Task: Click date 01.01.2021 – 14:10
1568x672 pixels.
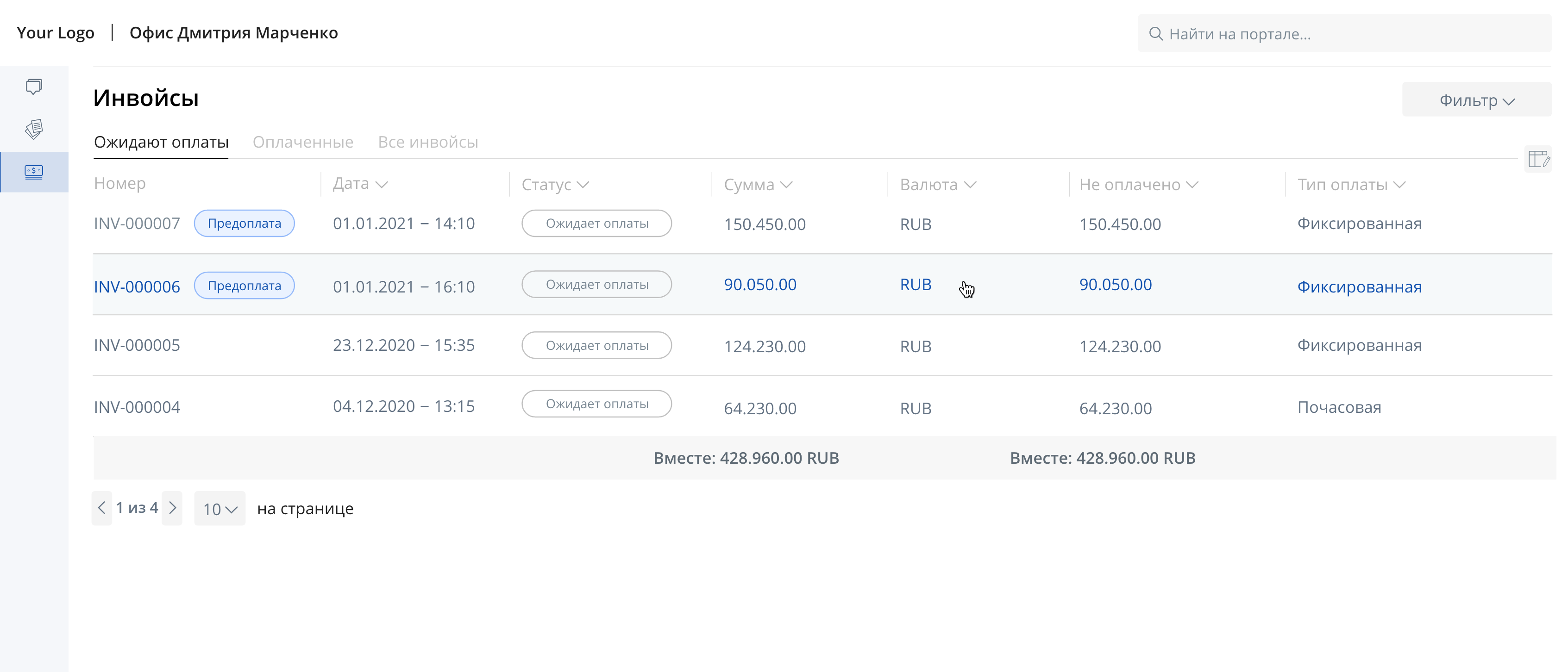Action: click(x=403, y=224)
